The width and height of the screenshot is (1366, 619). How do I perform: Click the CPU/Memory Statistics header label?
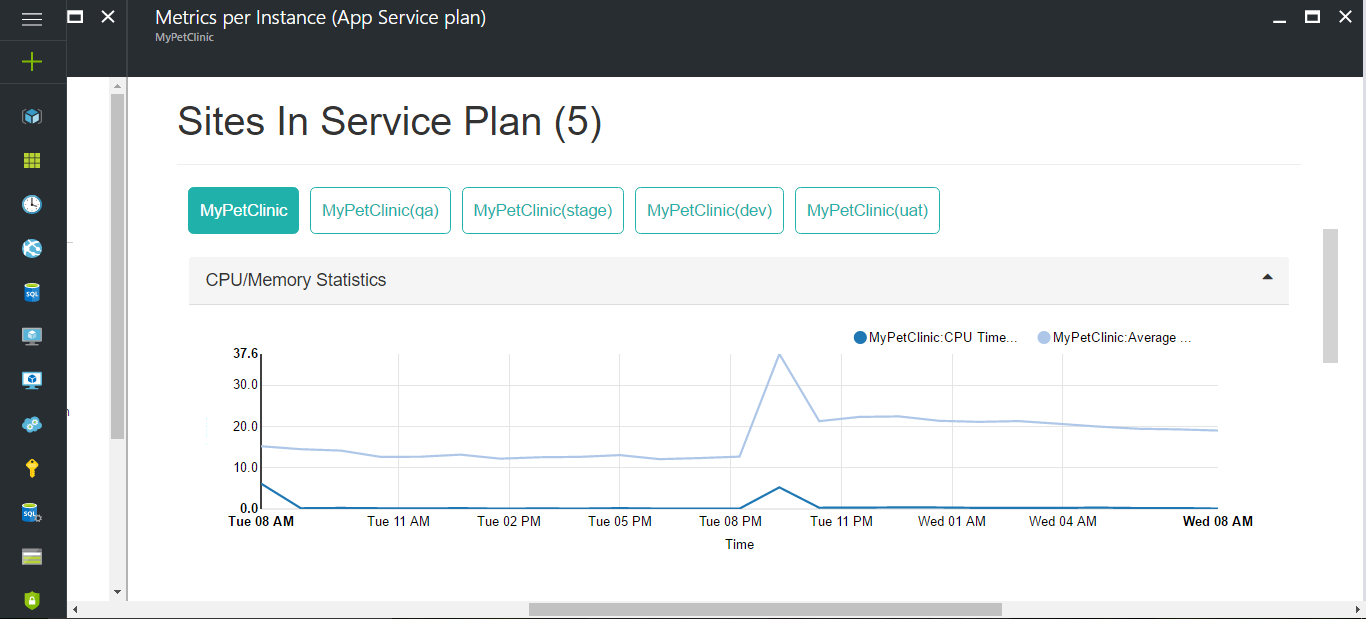(296, 280)
